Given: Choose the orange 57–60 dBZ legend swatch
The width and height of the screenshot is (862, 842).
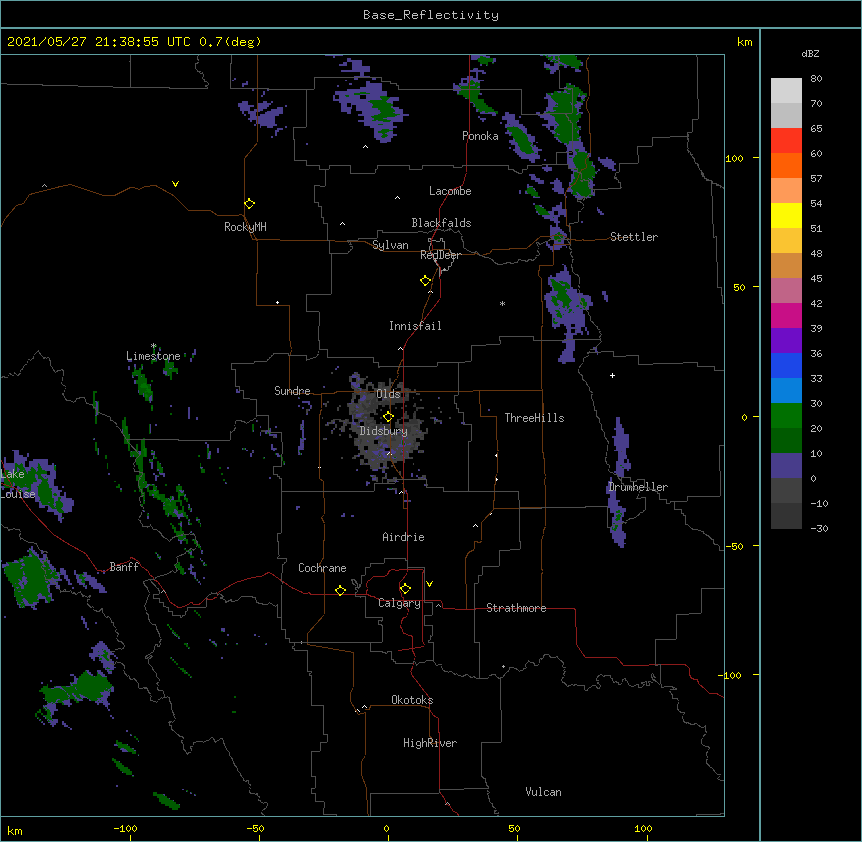Looking at the screenshot, I should click(786, 165).
